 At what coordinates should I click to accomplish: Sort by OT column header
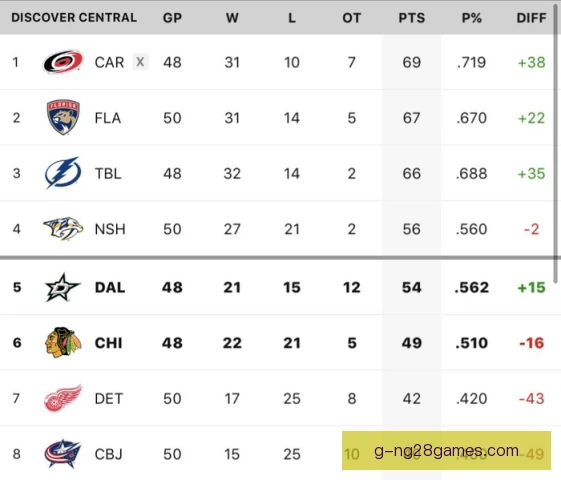351,18
